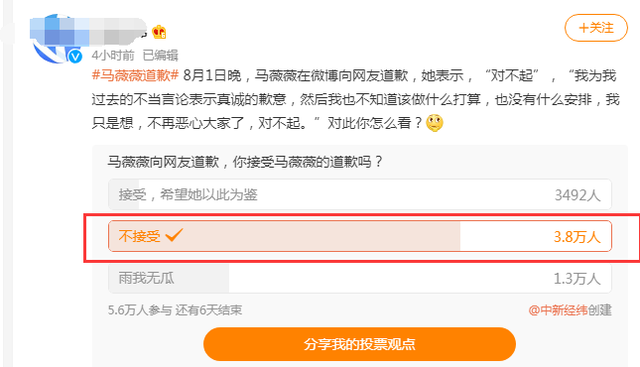The image size is (640, 367).
Task: Click the 已编辑 edited label
Action: pyautogui.click(x=160, y=55)
